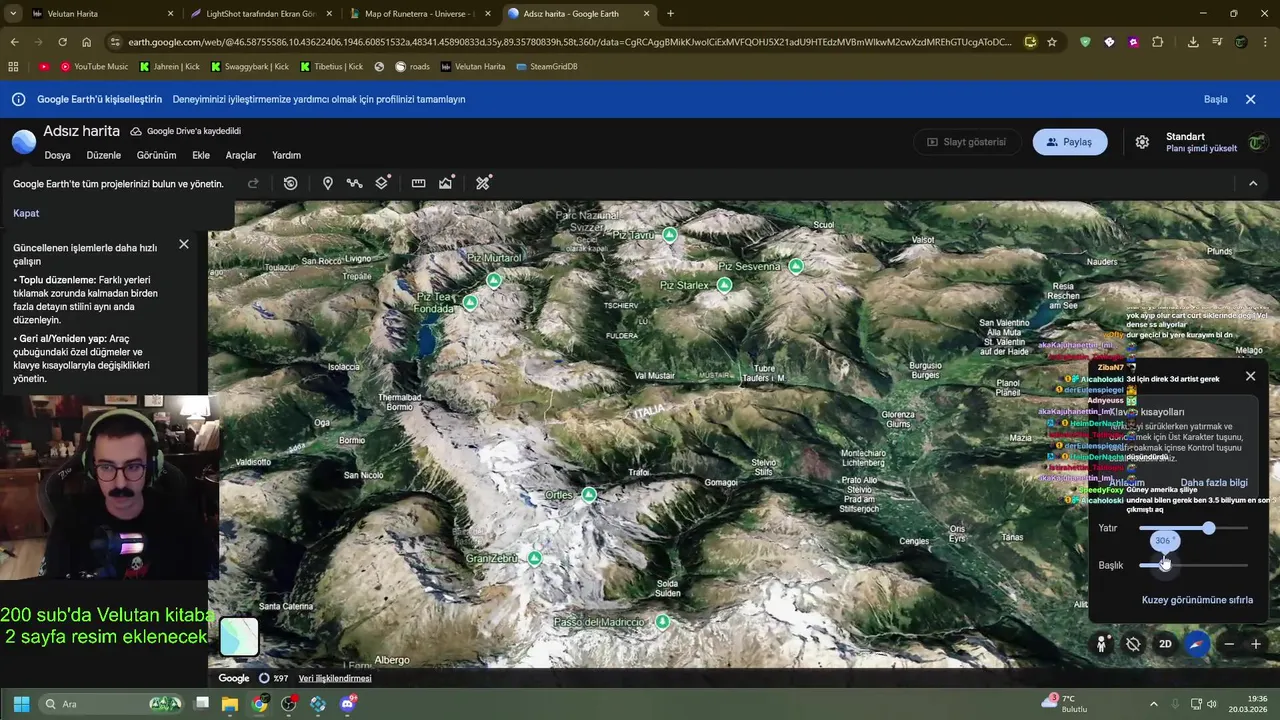Screen dimensions: 1280x720
Task: Click the Piz Starlex peak marker
Action: pyautogui.click(x=724, y=285)
